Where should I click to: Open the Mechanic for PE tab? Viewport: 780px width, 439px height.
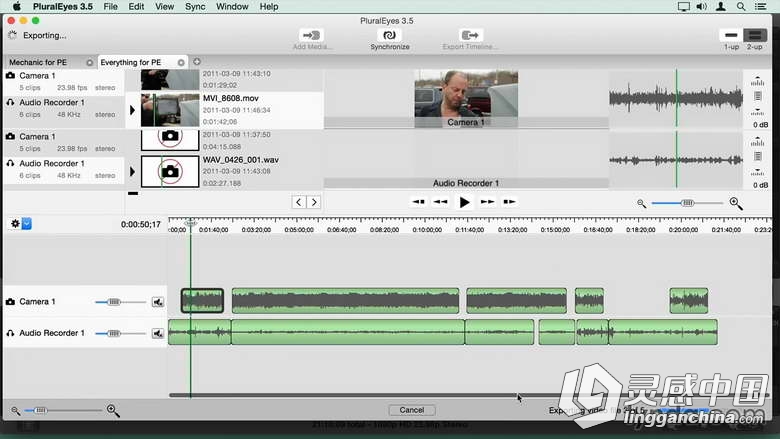coord(38,62)
